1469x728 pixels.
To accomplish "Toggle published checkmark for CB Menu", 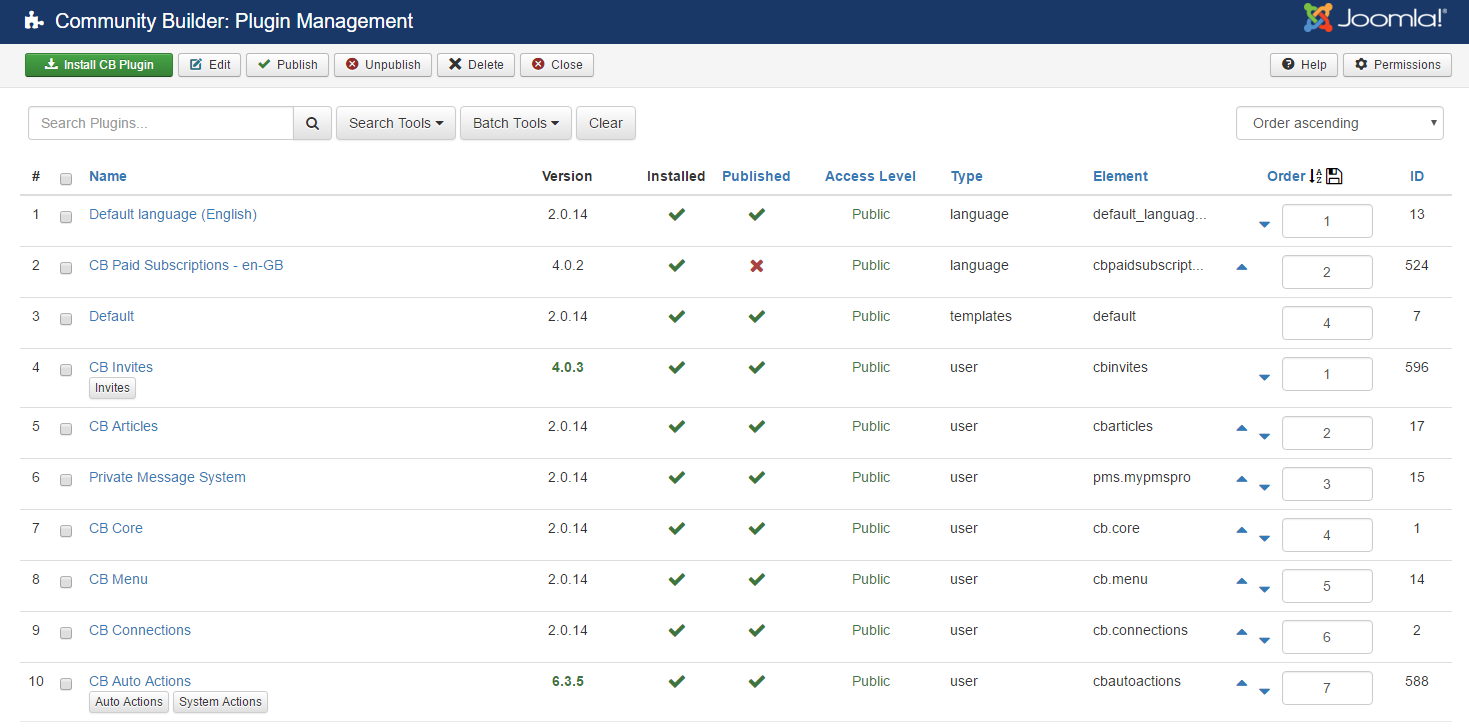I will coord(757,579).
